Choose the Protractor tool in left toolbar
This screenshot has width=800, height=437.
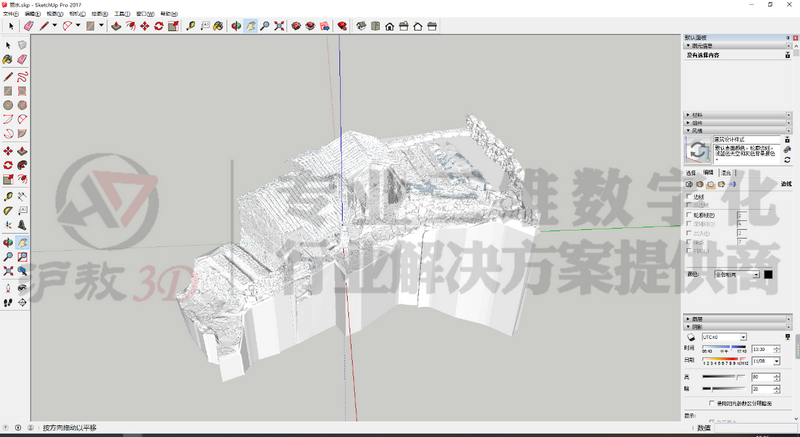[x=8, y=211]
